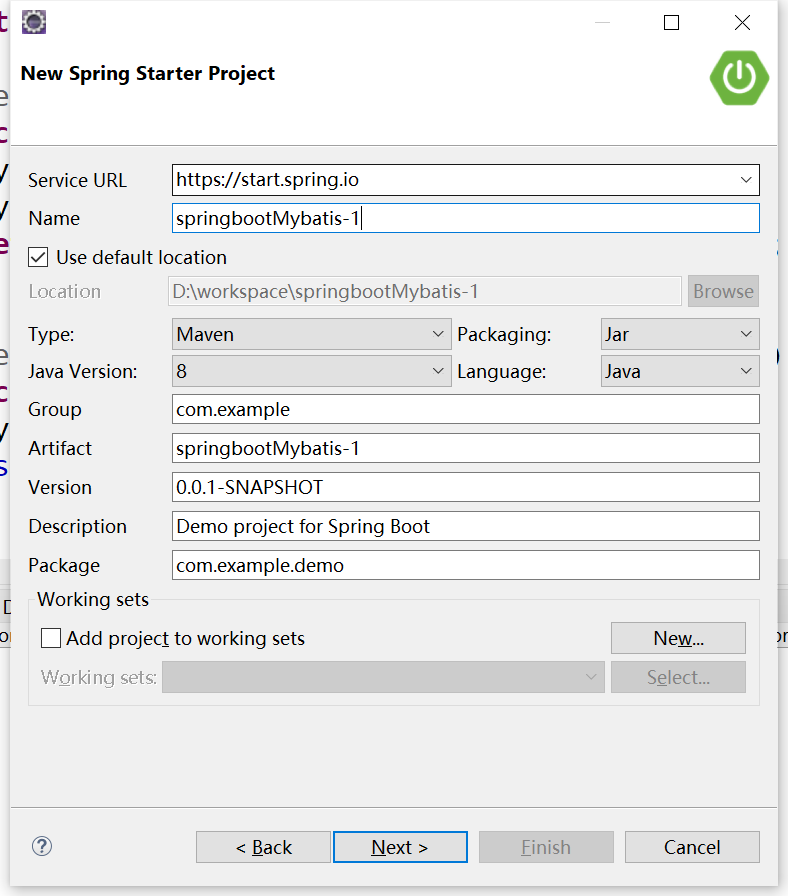Click the Package field com.example.demo
This screenshot has height=896, width=788.
pos(465,565)
